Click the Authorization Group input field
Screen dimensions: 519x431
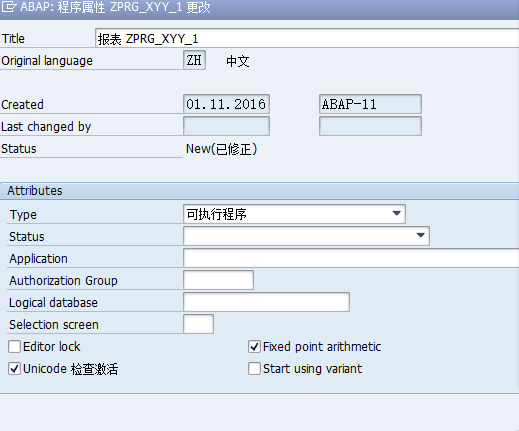218,280
